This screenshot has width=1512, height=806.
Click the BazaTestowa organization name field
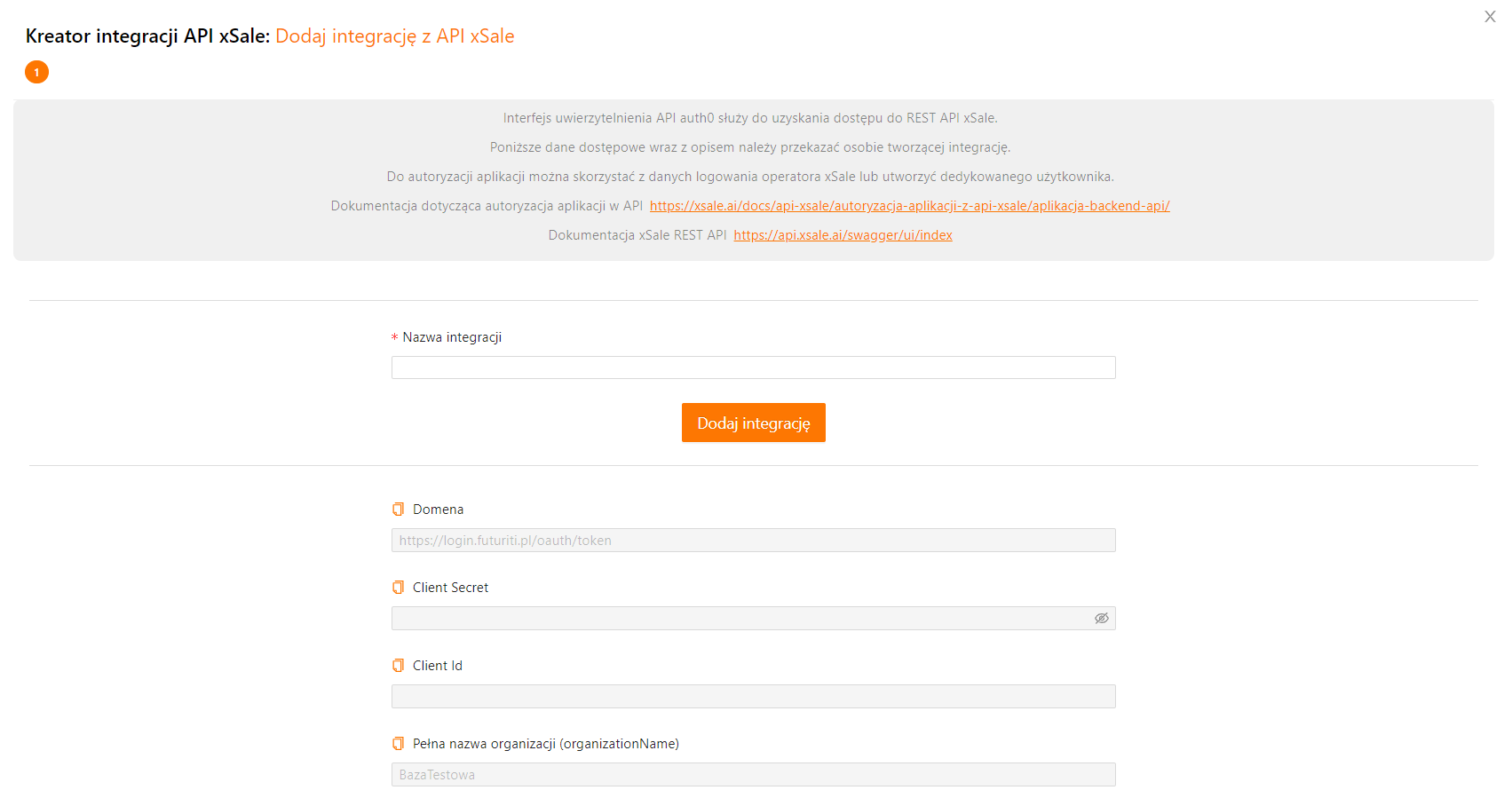(x=753, y=775)
